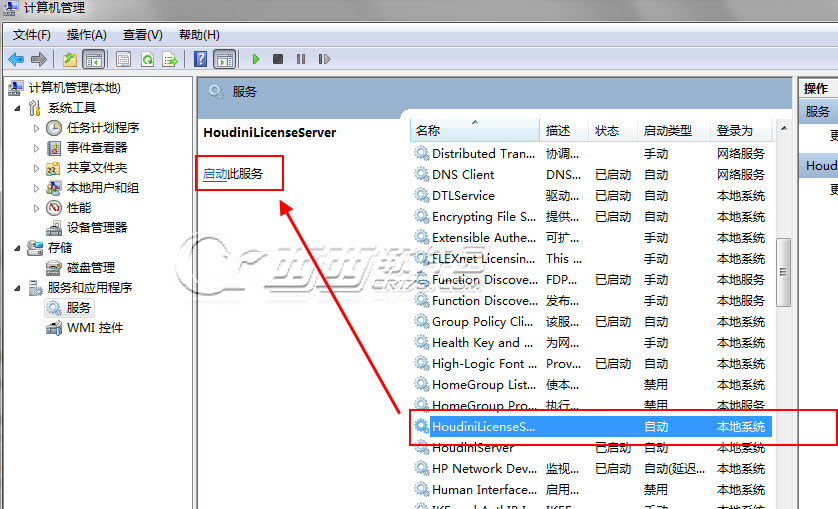Select the Extensible Authe... service row

click(x=592, y=237)
